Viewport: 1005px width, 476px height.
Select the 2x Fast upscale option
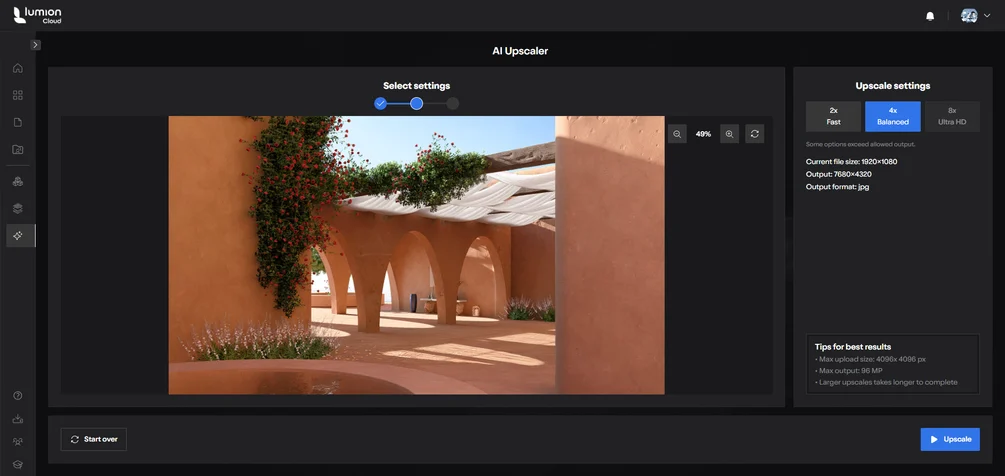[x=833, y=116]
